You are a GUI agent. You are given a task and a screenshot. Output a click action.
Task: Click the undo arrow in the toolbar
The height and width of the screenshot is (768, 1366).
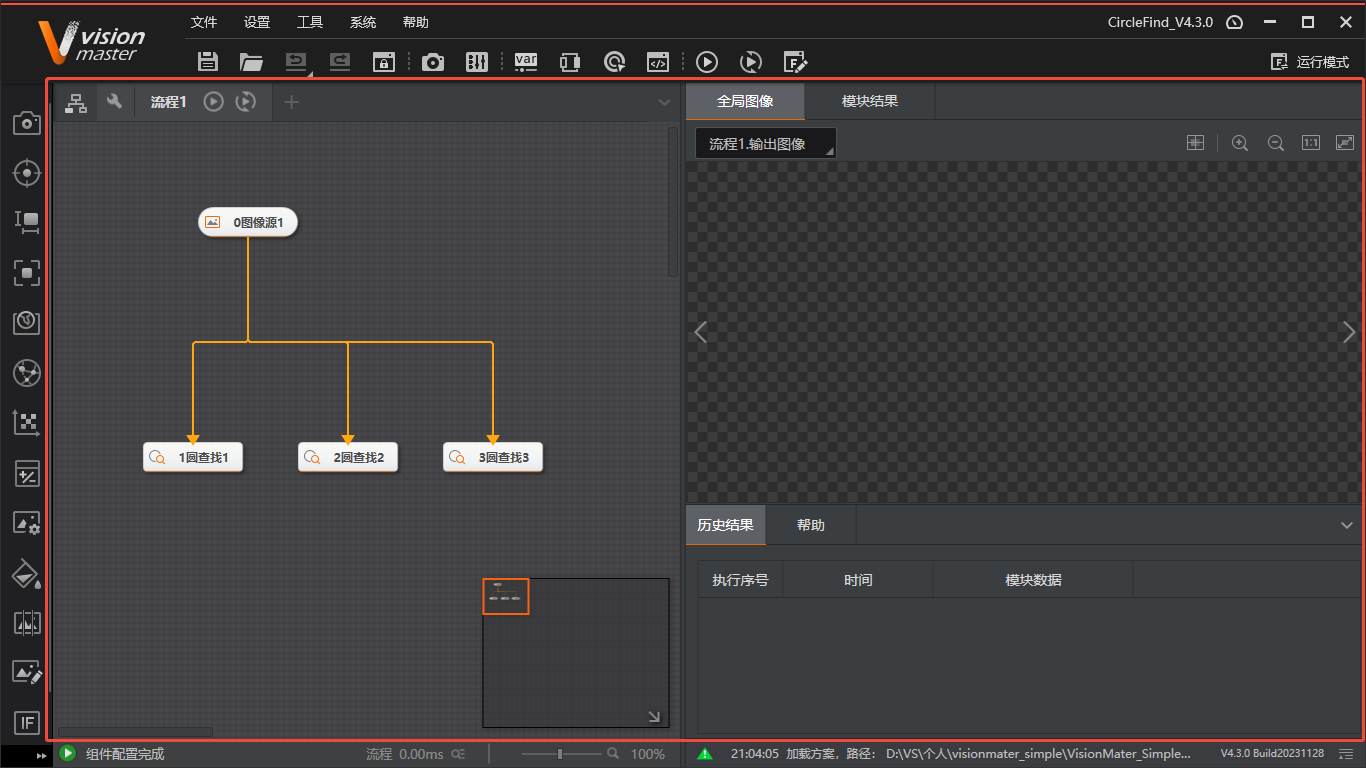pos(297,62)
